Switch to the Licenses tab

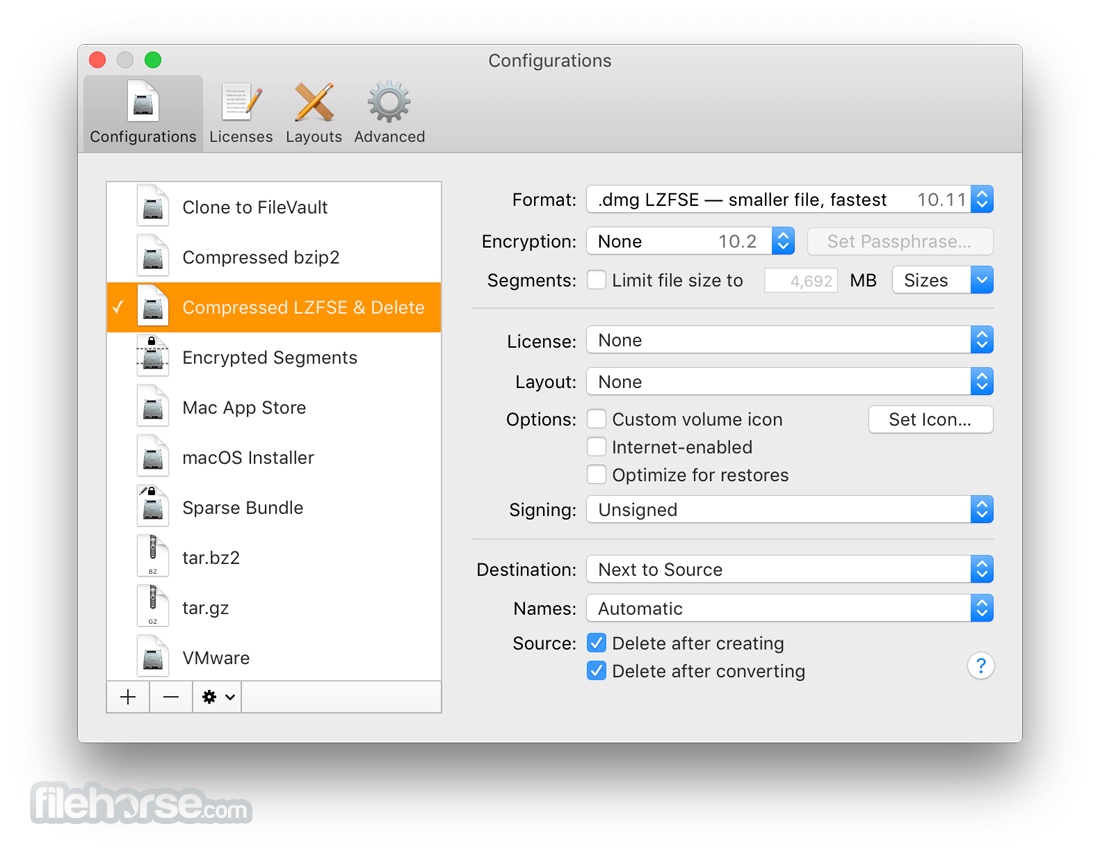(241, 112)
